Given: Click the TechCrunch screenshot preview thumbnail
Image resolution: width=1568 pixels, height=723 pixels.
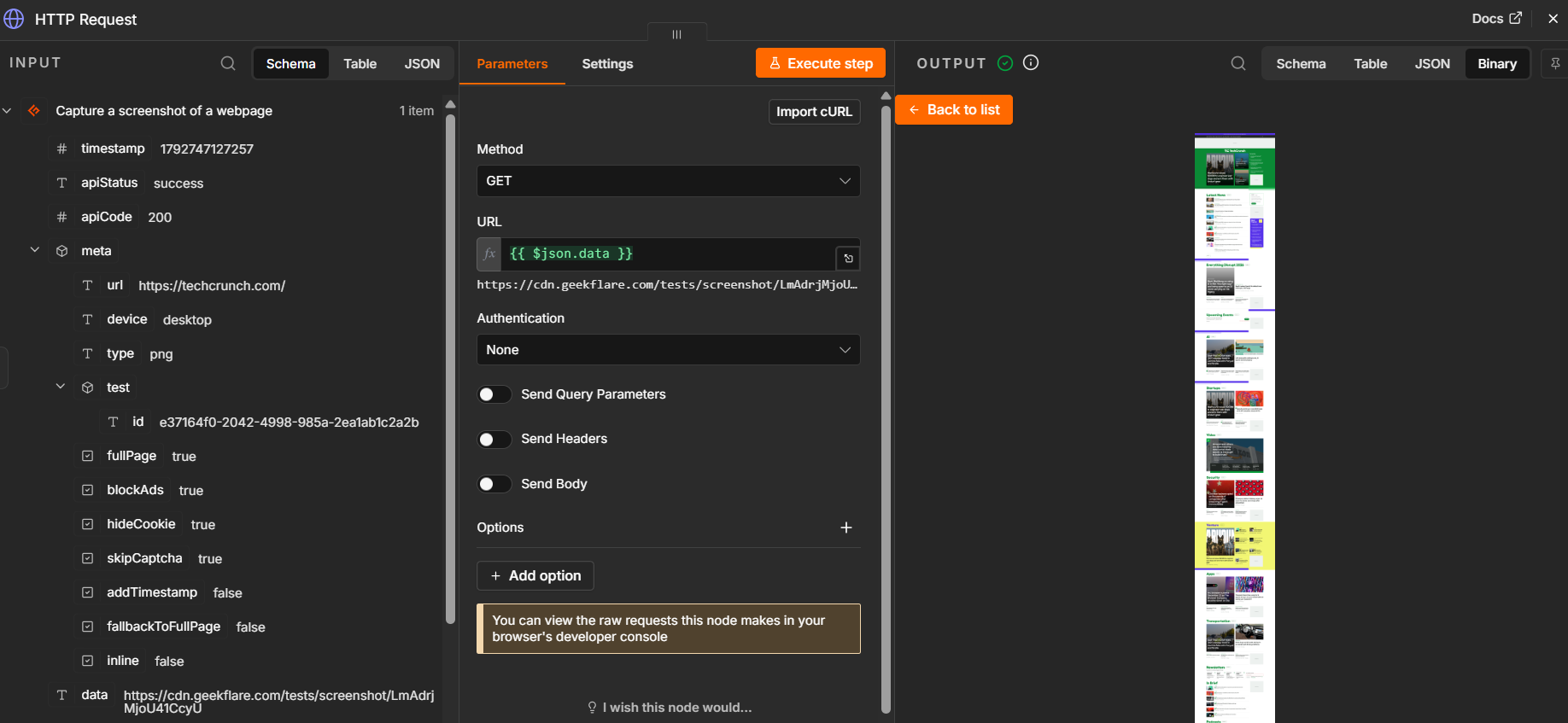Looking at the screenshot, I should pos(1234,429).
